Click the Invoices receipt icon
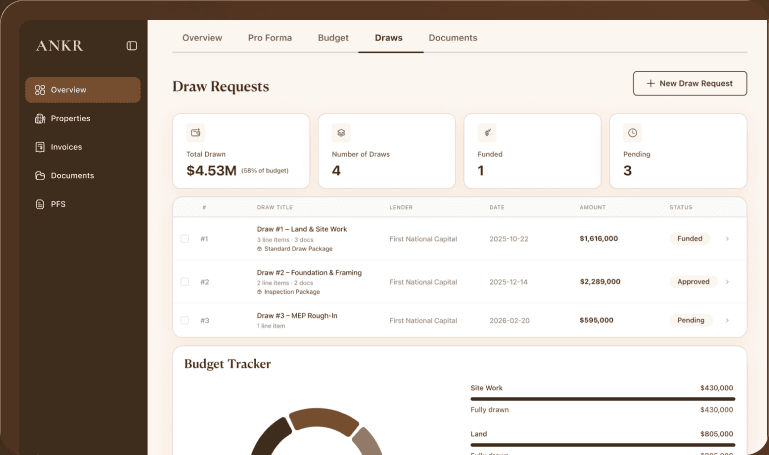This screenshot has width=769, height=455. [x=40, y=147]
